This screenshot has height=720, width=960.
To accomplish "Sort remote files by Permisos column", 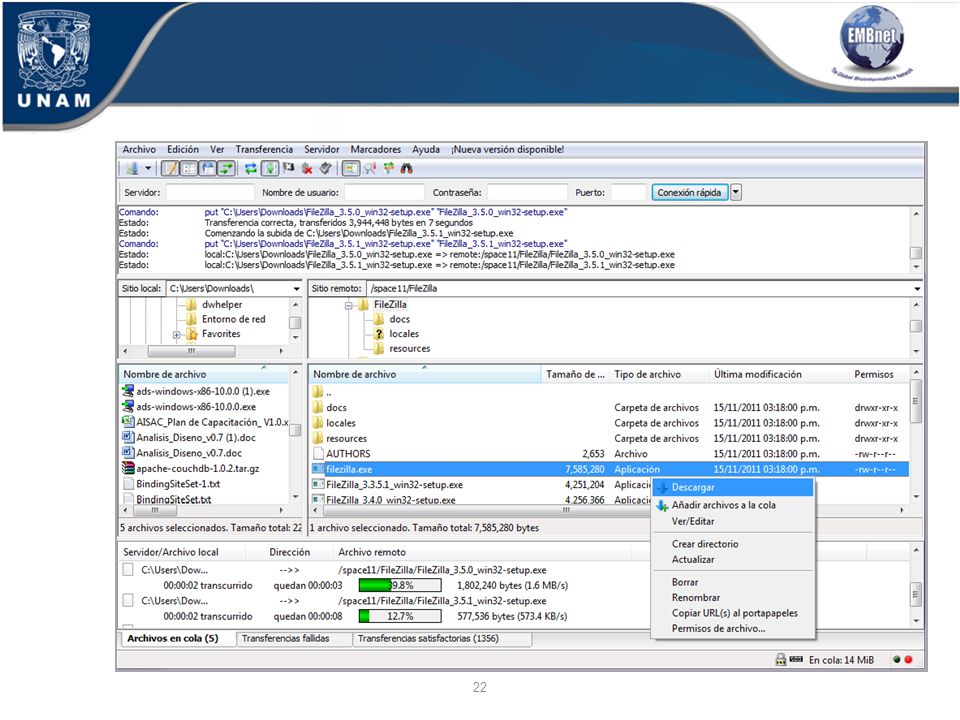I will (x=879, y=374).
